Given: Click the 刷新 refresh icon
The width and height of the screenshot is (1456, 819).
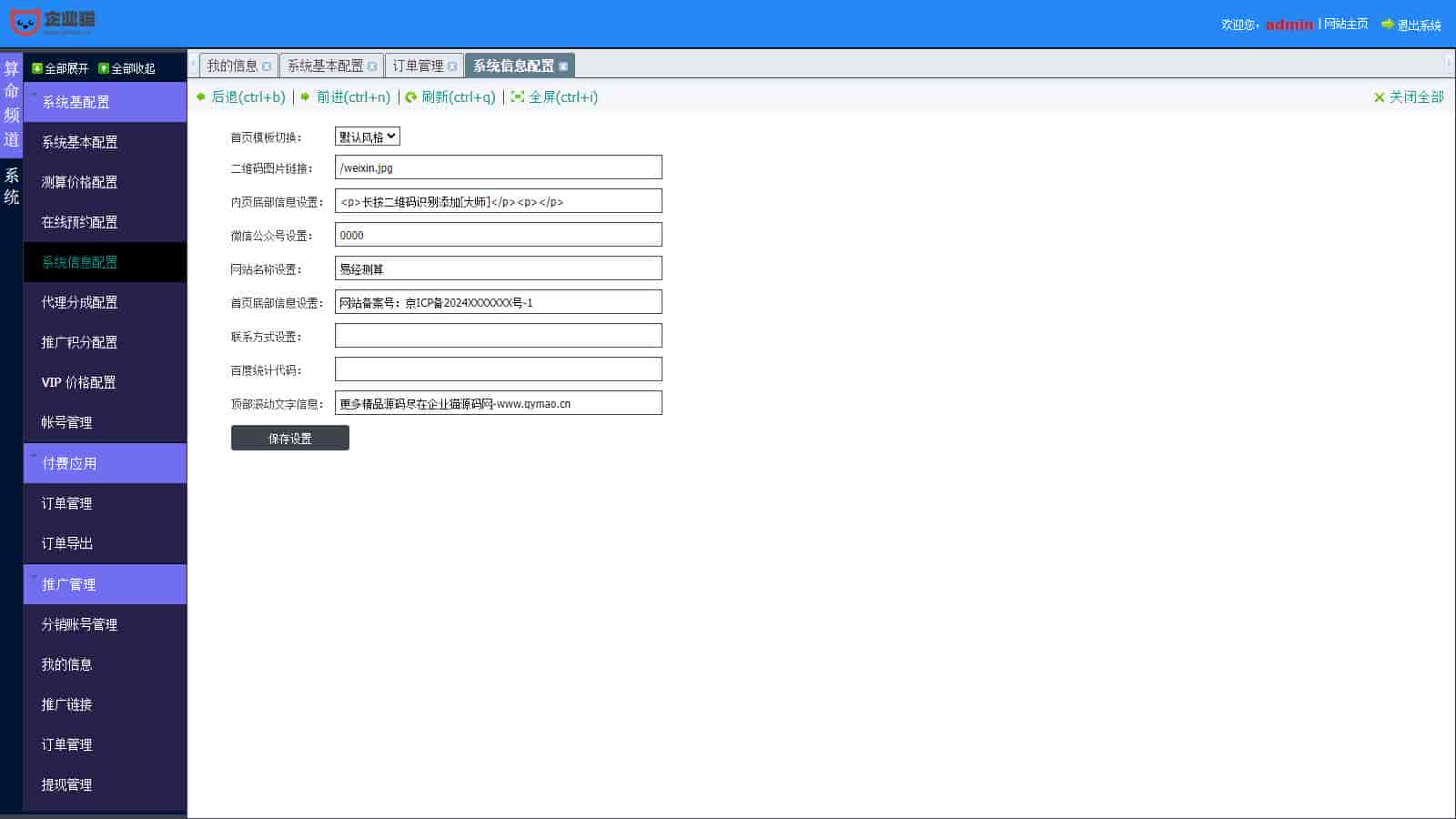Looking at the screenshot, I should pyautogui.click(x=411, y=97).
